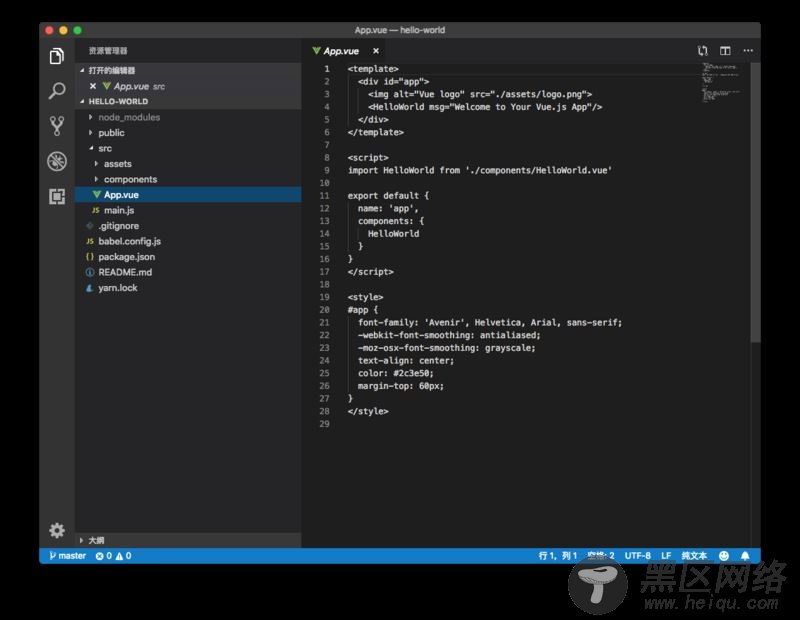Open main.js in the file tree
Viewport: 800px width, 620px height.
(x=188, y=210)
